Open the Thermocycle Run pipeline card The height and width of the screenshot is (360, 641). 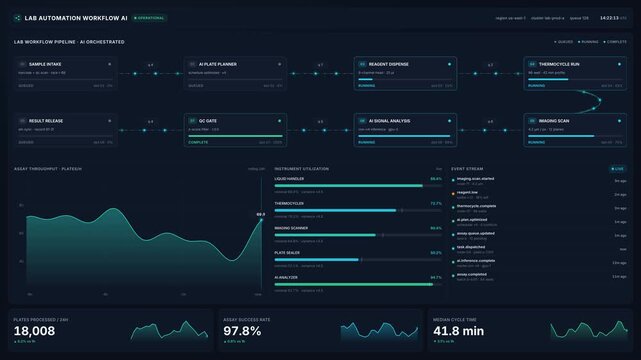[575, 74]
